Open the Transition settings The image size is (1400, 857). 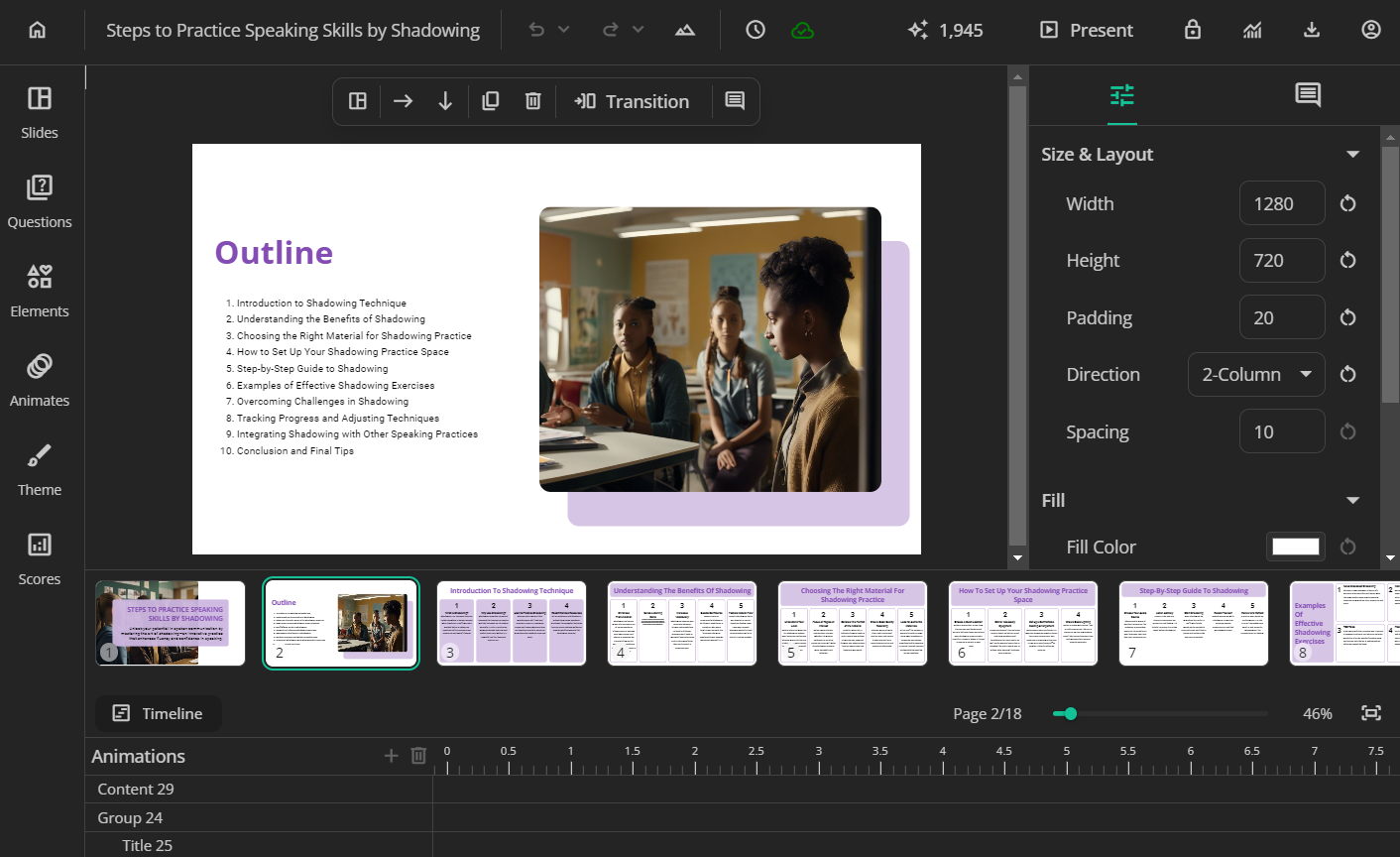click(632, 101)
